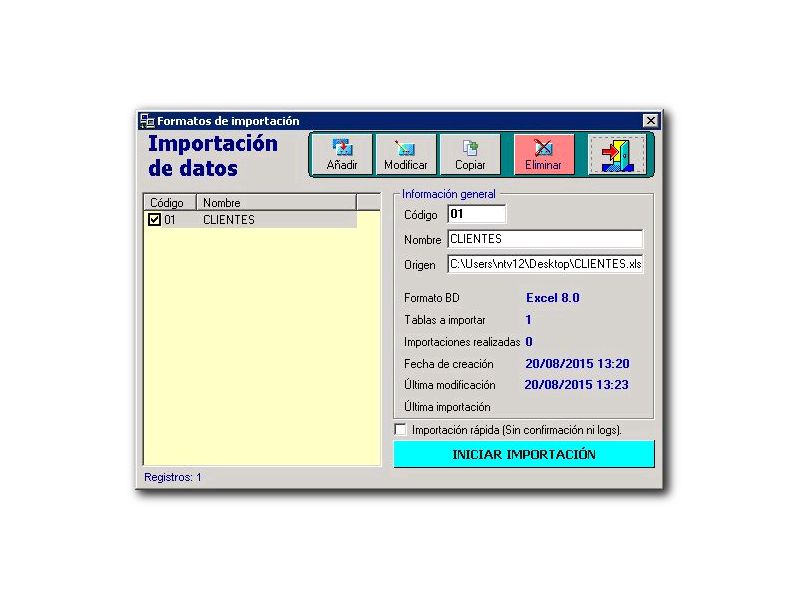Exit using the door icon on the toolbar
This screenshot has height=600, width=800.
[x=616, y=153]
